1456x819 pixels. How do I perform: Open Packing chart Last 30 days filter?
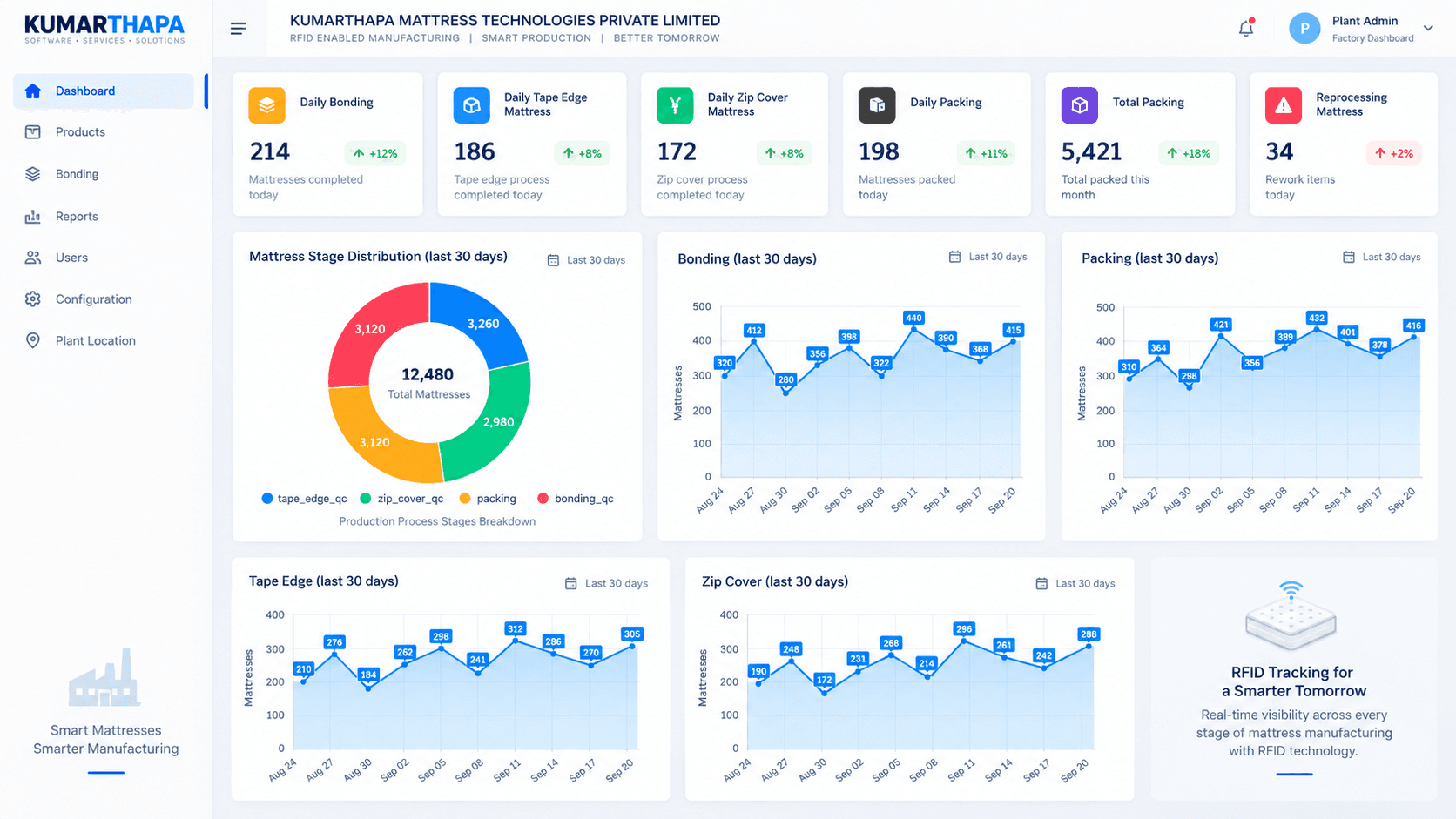pos(1381,257)
